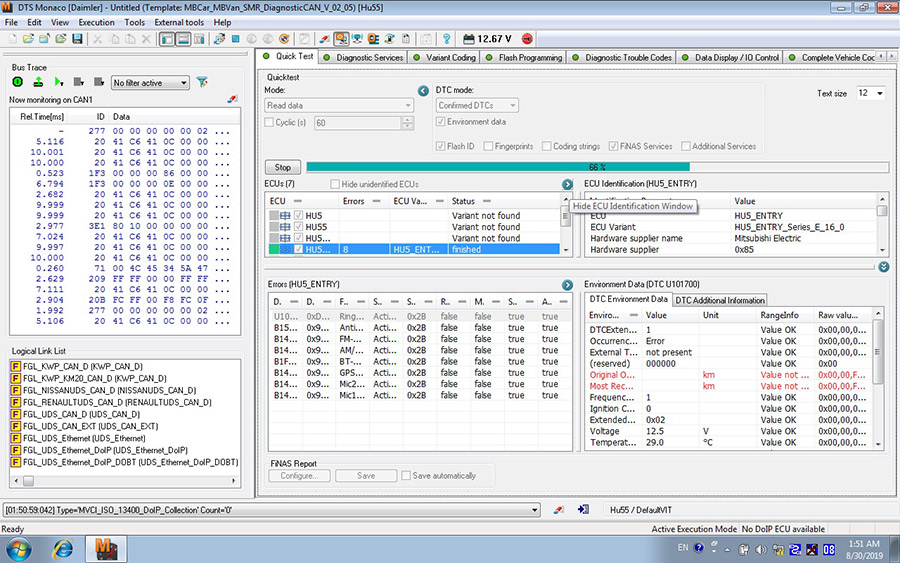This screenshot has width=900, height=563.
Task: Click the blue help question mark icon
Action: [446, 39]
